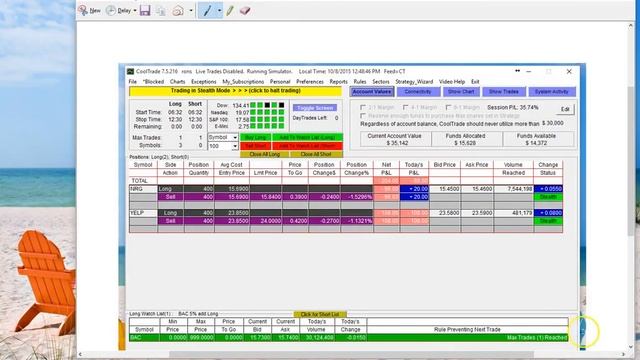
Task: Expand the 100 quantity combo box
Action: click(235, 146)
